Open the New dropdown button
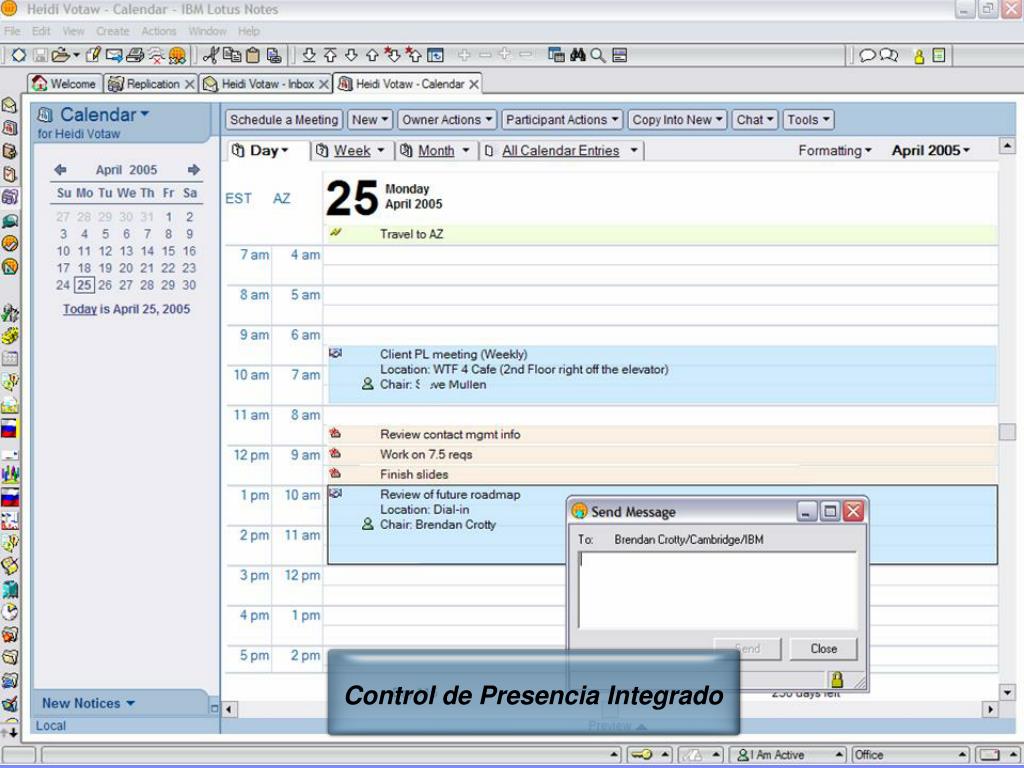The height and width of the screenshot is (768, 1024). pyautogui.click(x=370, y=120)
